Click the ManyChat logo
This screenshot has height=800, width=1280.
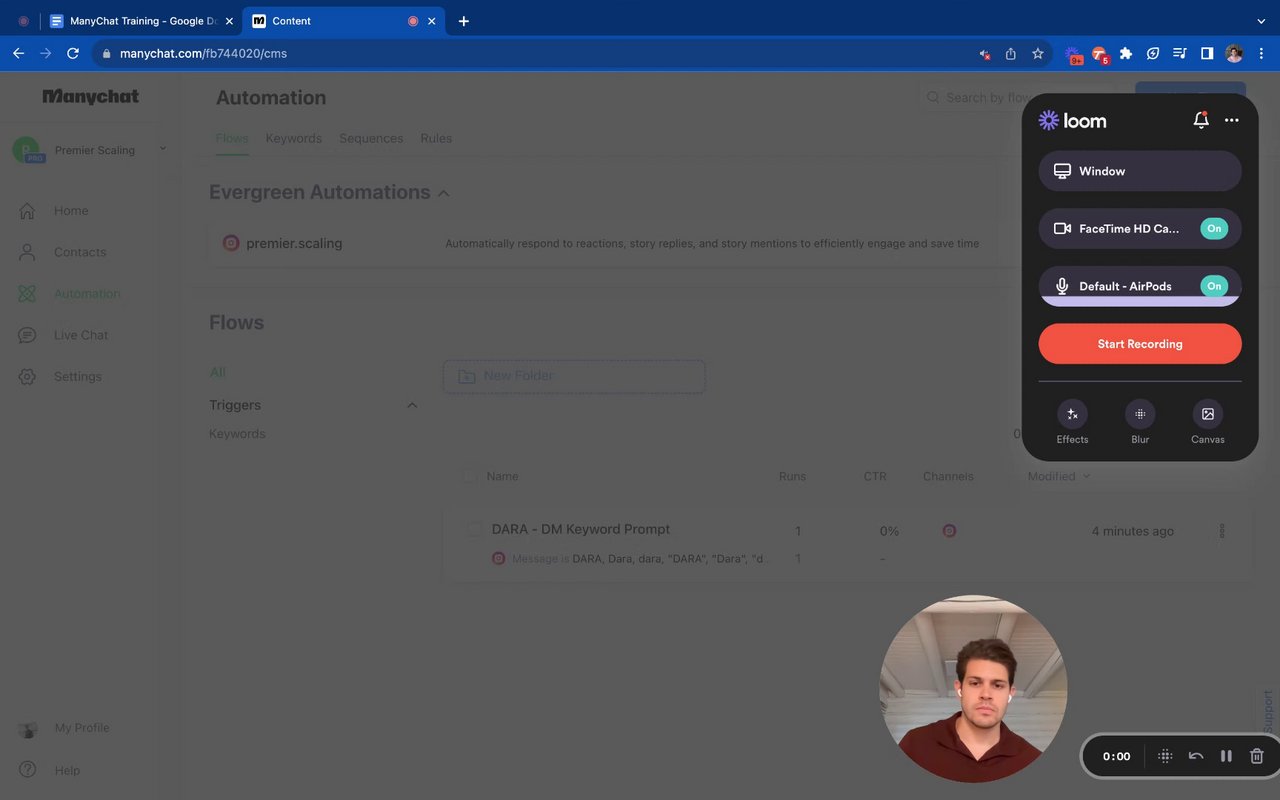(x=90, y=97)
